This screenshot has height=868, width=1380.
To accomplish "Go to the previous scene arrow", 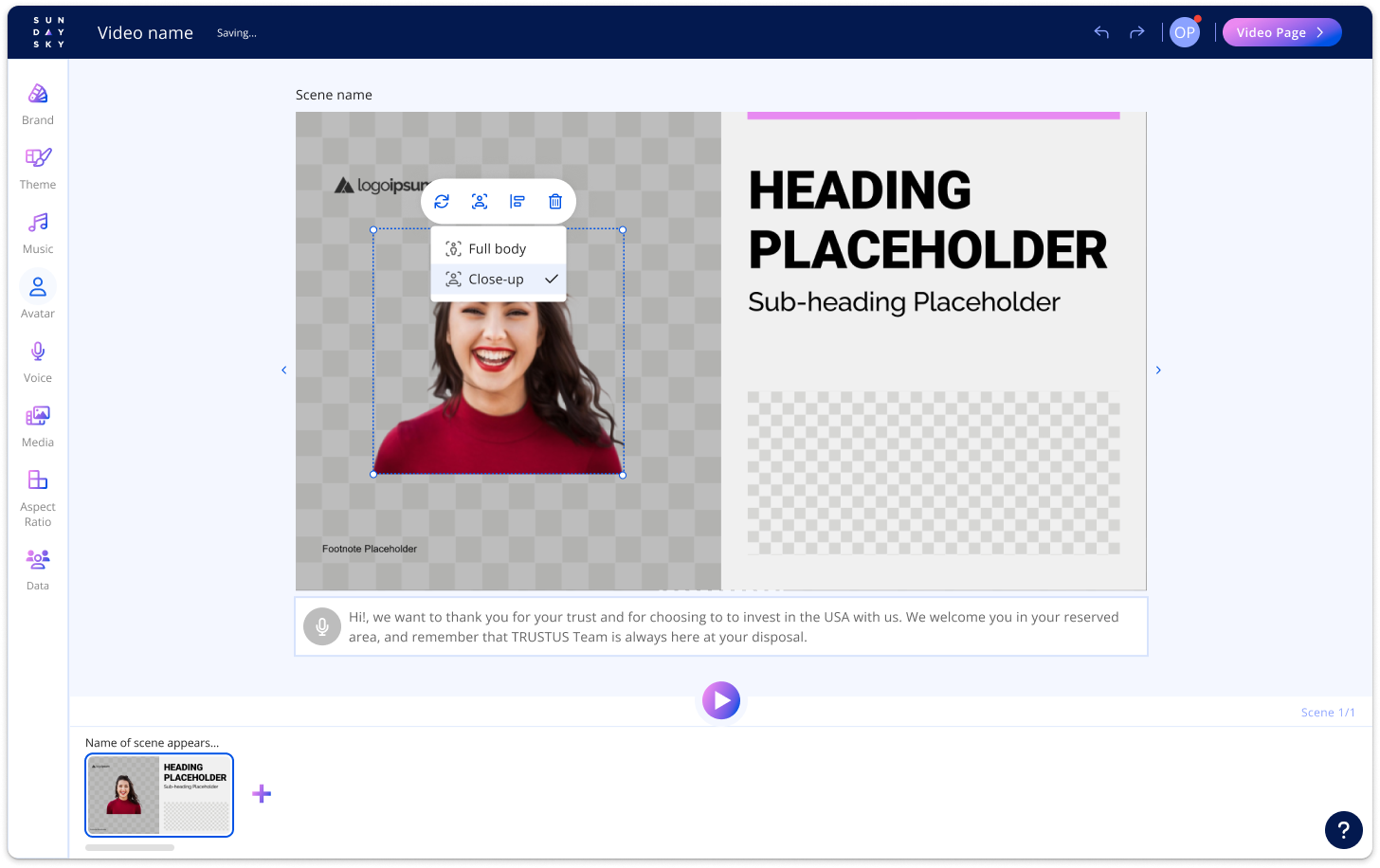I will point(283,370).
